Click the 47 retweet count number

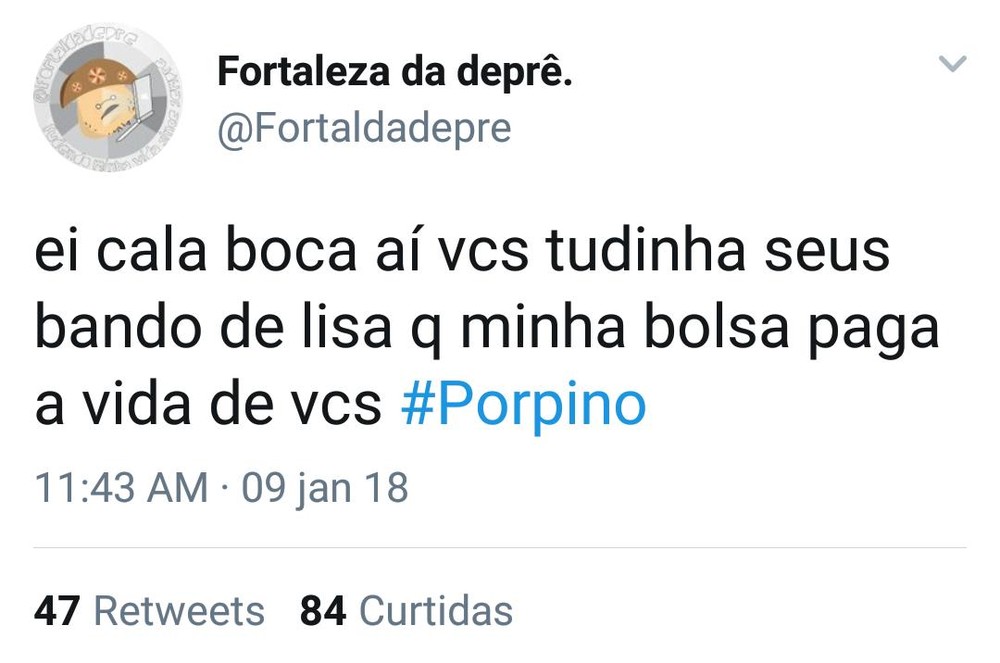57,610
